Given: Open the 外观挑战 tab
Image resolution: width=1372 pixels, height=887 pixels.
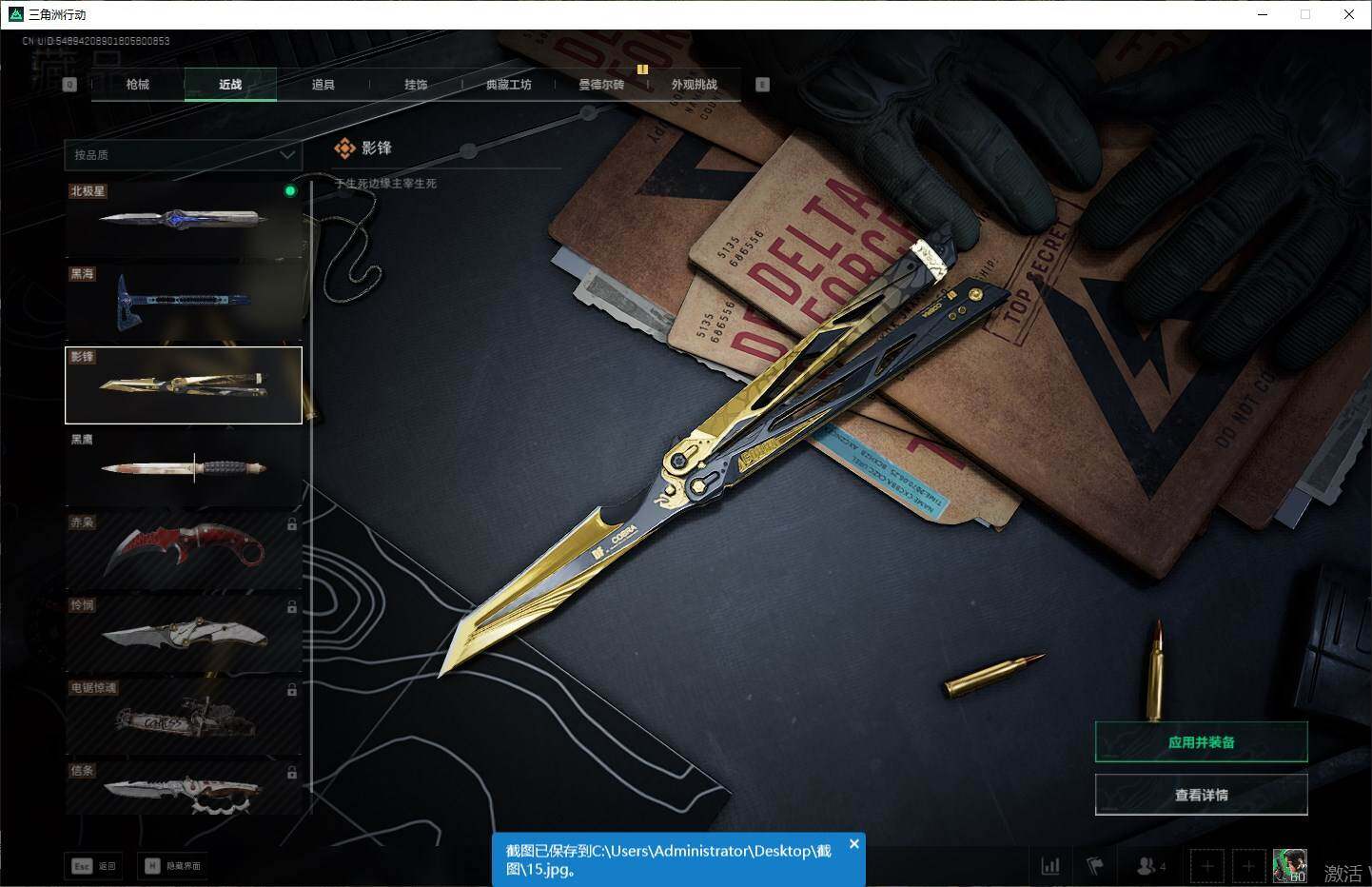Looking at the screenshot, I should click(695, 85).
